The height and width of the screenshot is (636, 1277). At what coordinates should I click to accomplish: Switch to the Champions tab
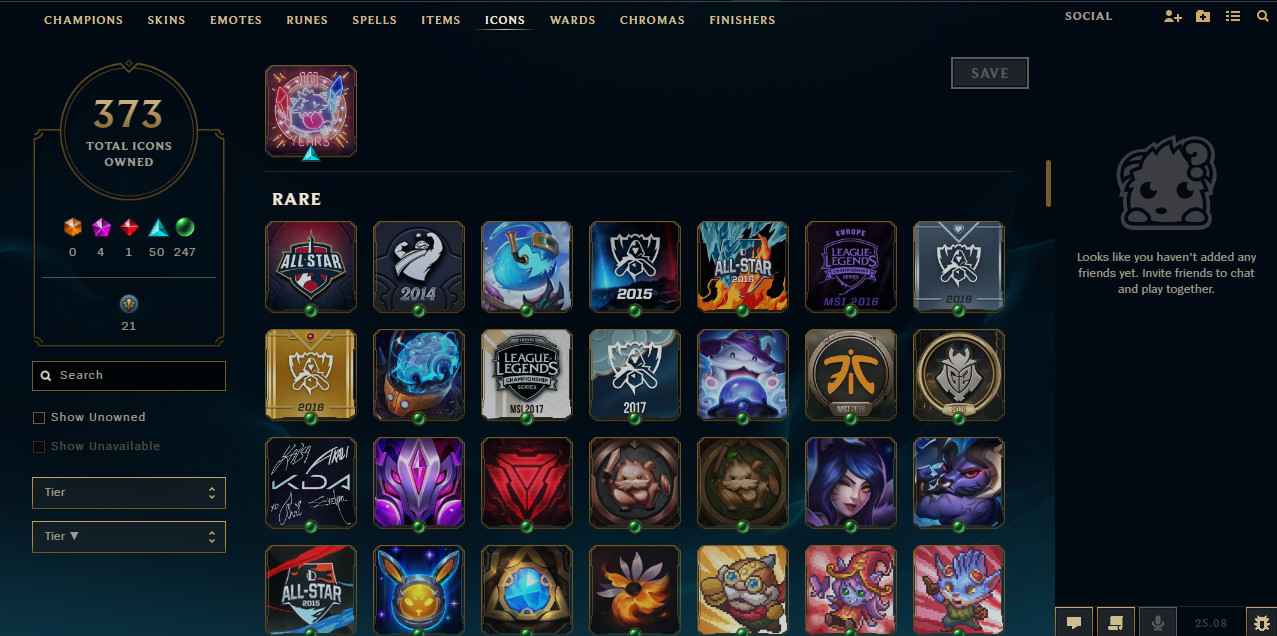(84, 20)
